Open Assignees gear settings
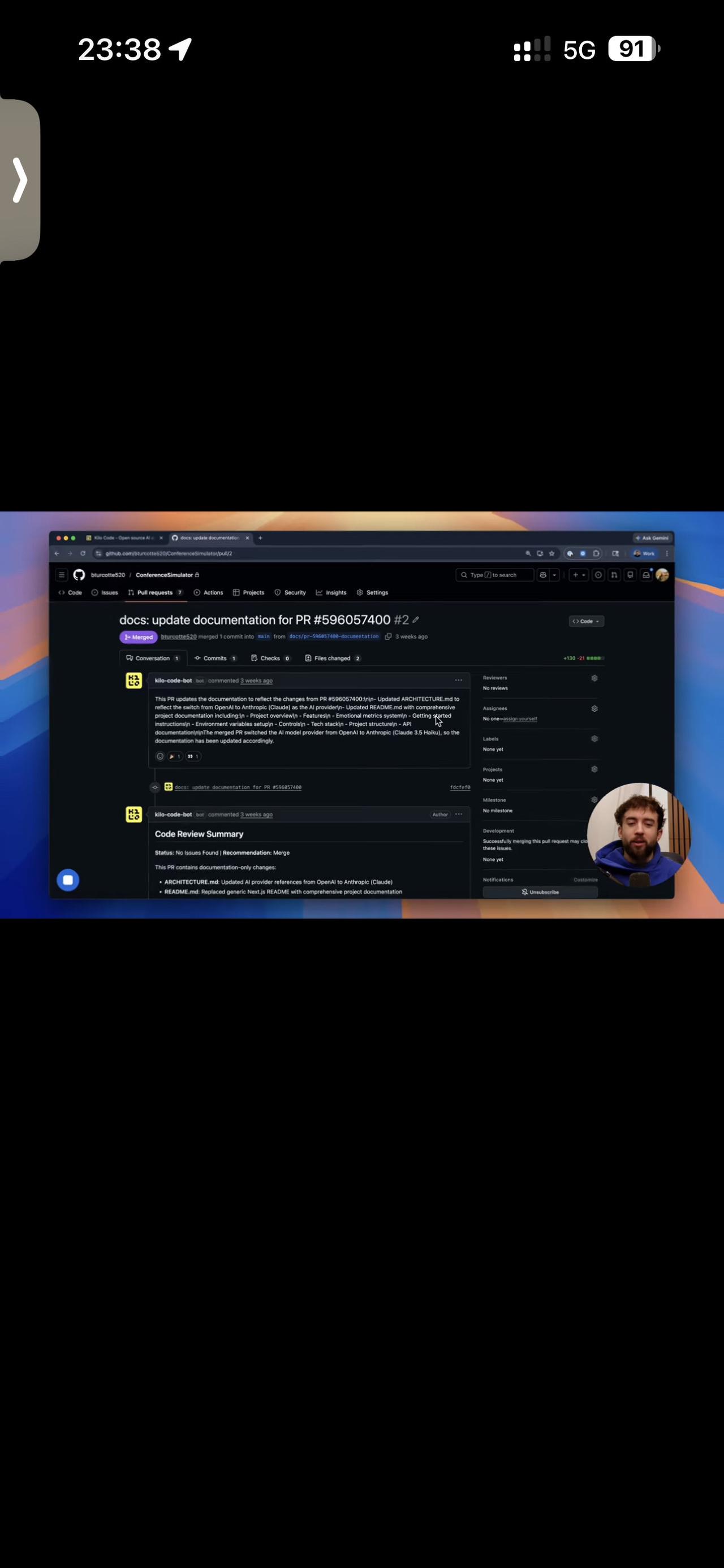This screenshot has height=1568, width=724. tap(594, 708)
